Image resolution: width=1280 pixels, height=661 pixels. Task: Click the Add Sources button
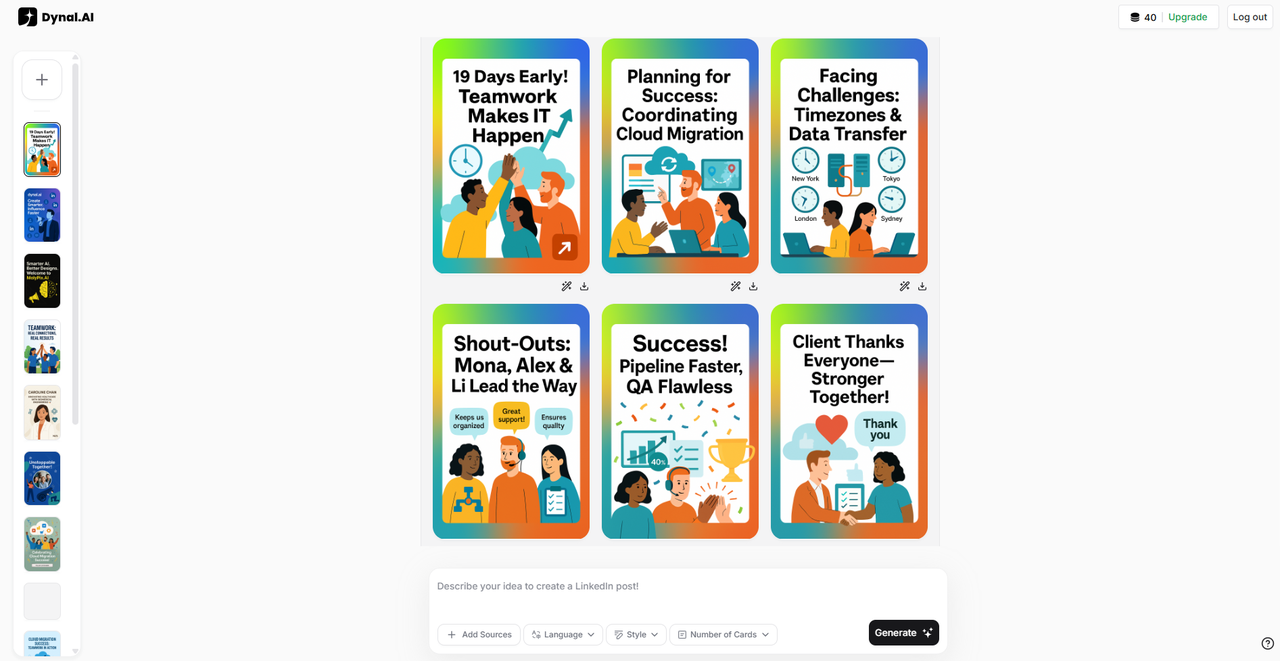coord(479,634)
